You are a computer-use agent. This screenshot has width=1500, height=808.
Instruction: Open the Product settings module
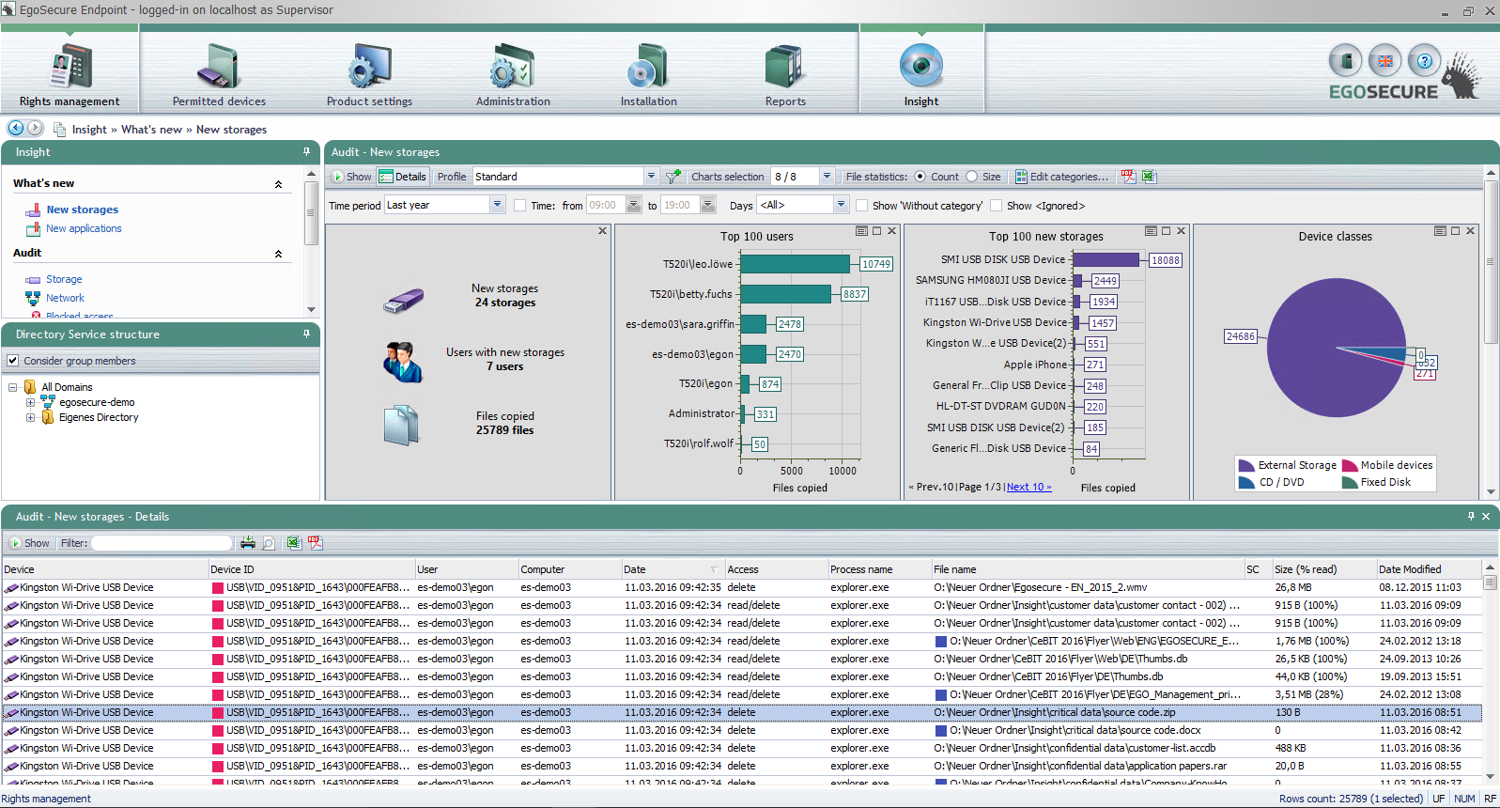pos(369,72)
